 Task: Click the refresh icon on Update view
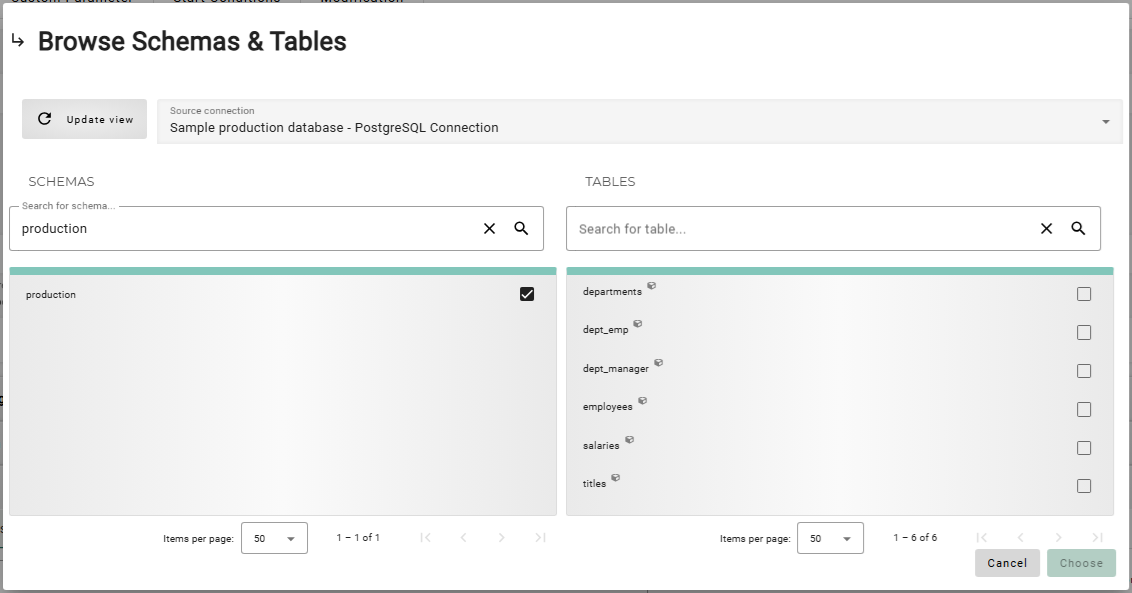[45, 118]
